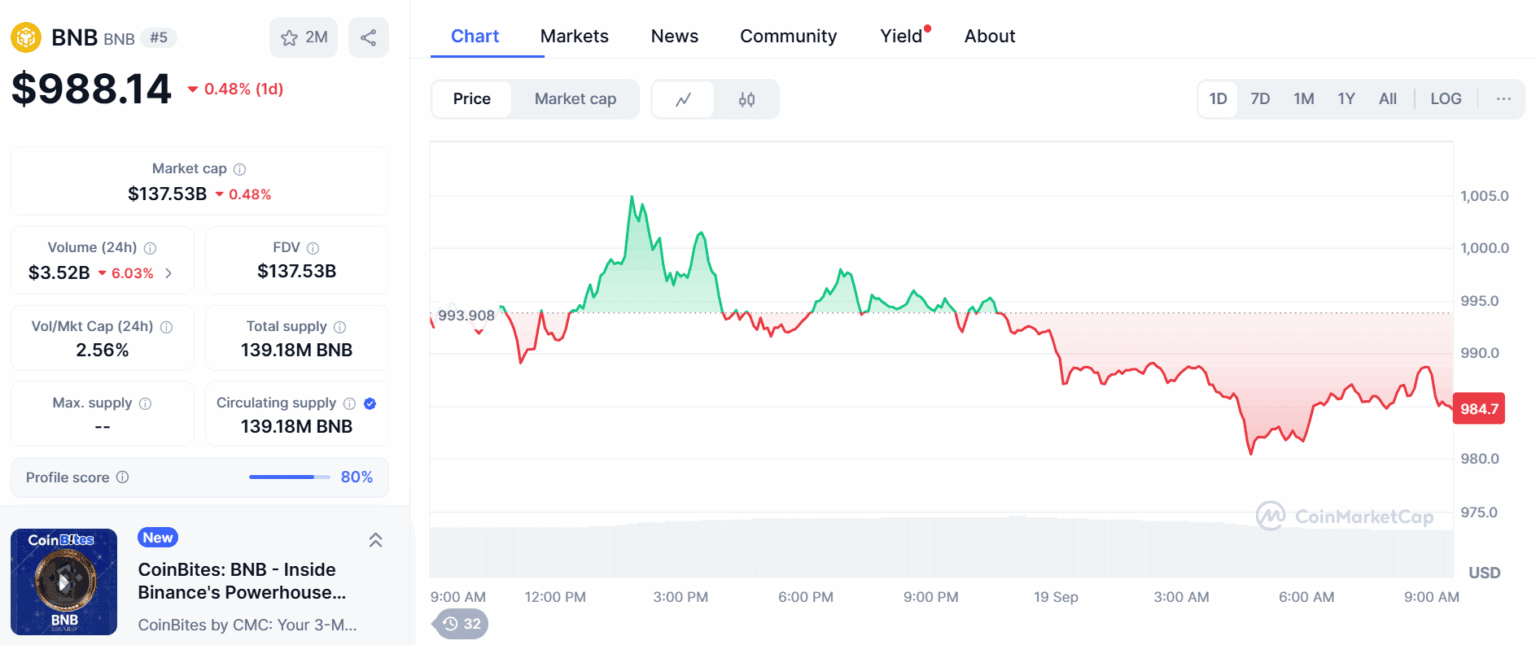Select the Price chart toggle
1536x645 pixels.
[x=472, y=99]
